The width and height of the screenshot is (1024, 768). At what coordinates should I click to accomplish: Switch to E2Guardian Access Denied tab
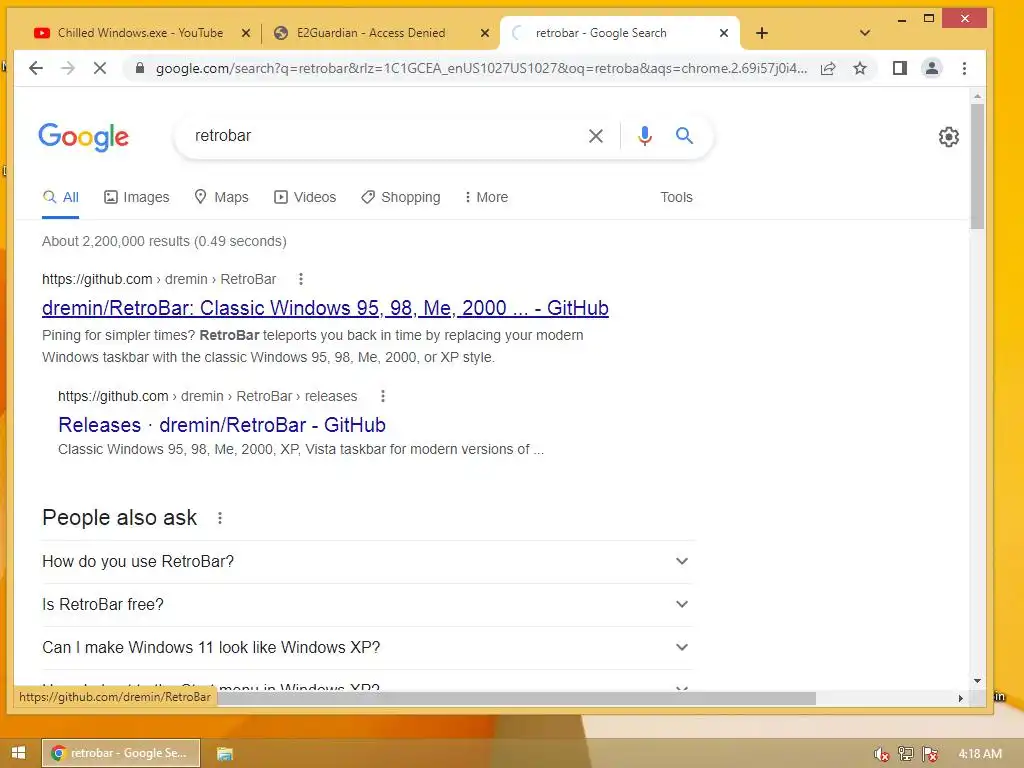coord(371,33)
